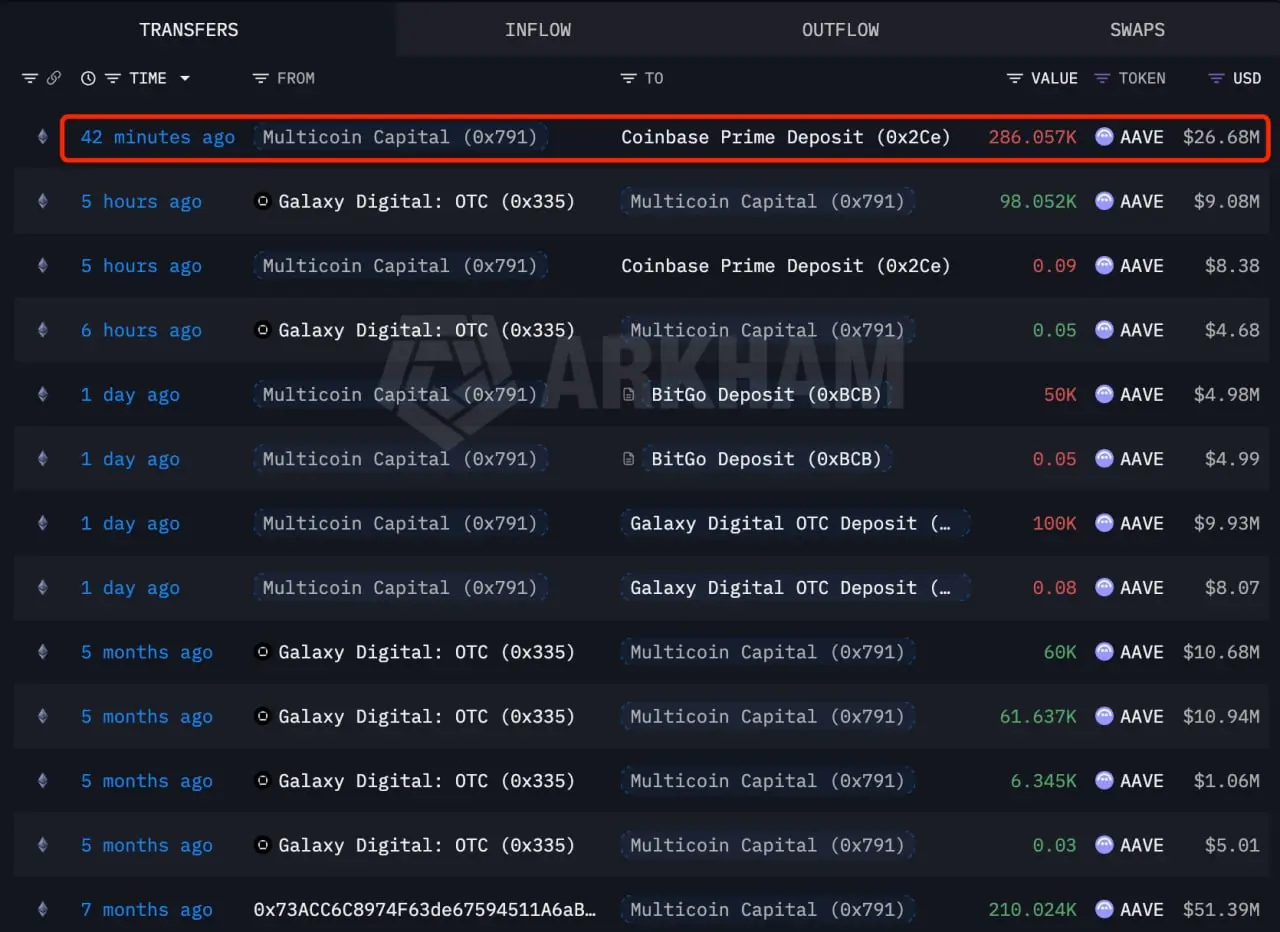The height and width of the screenshot is (932, 1280).
Task: Open the '1 day ago' link on the $8.07 row
Action: tap(130, 587)
